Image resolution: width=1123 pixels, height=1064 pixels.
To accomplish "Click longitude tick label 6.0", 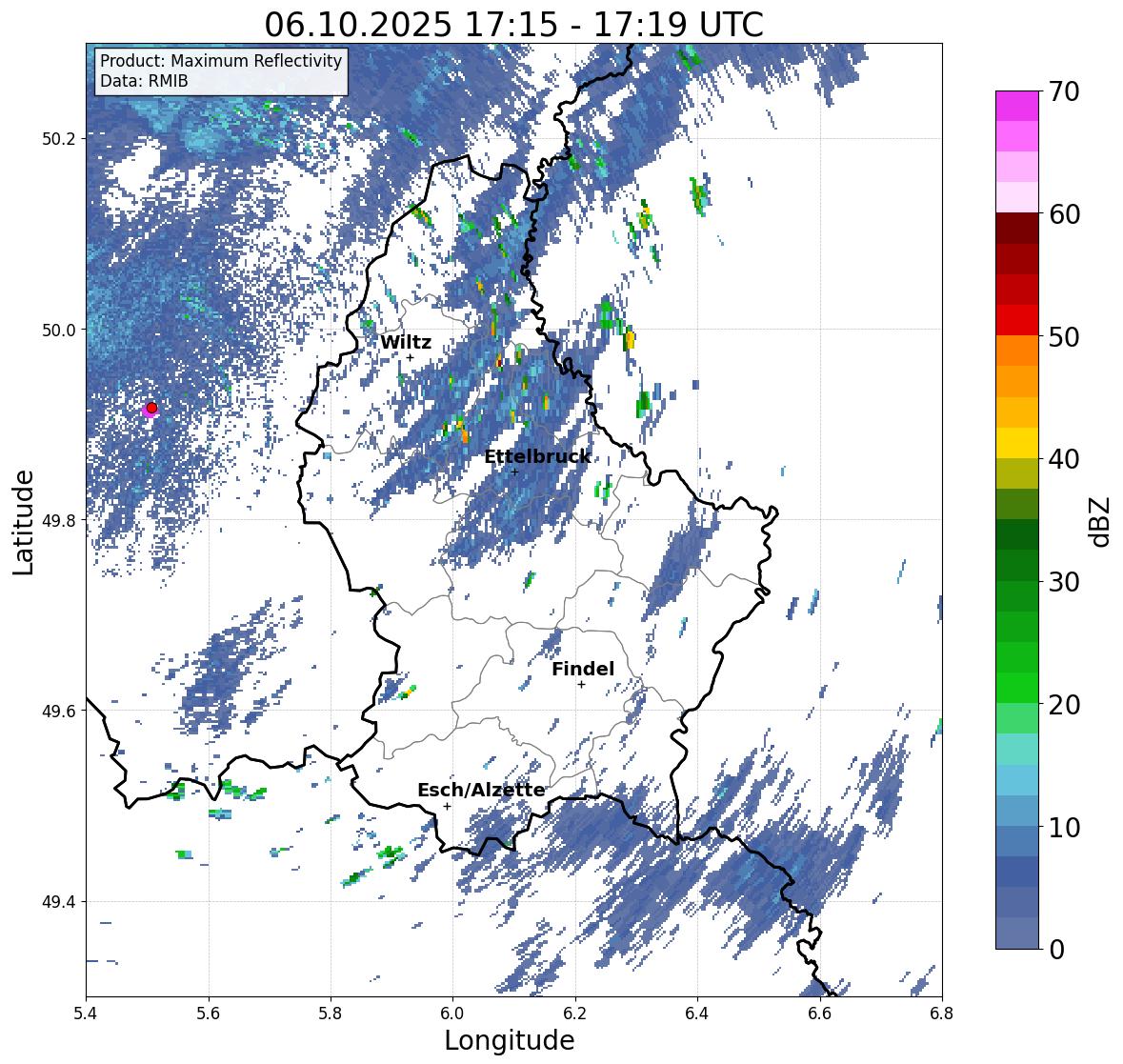I will coord(452,1013).
